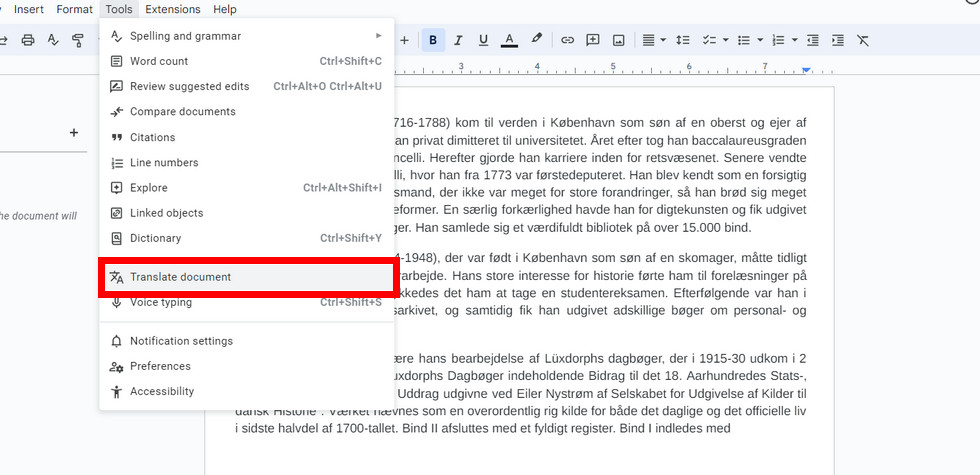Click the spell check toolbar icon

(x=53, y=41)
